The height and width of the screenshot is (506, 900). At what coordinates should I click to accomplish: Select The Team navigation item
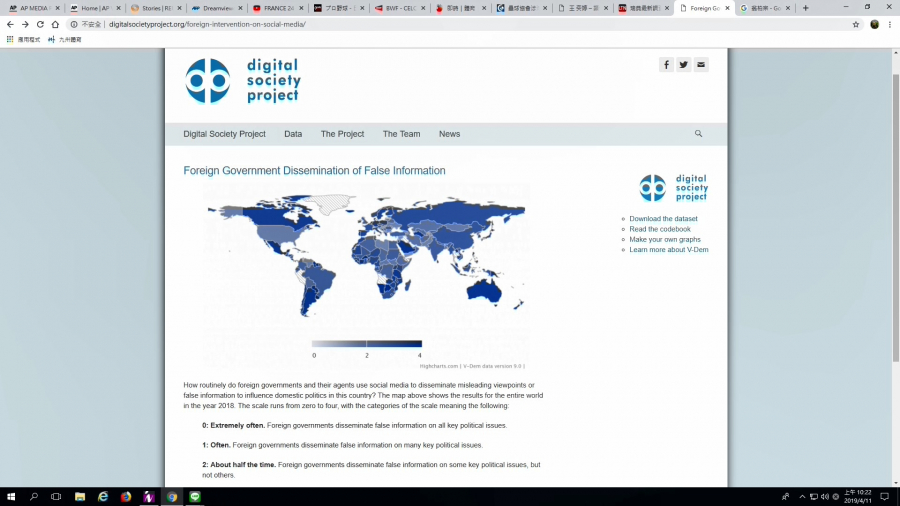(401, 134)
